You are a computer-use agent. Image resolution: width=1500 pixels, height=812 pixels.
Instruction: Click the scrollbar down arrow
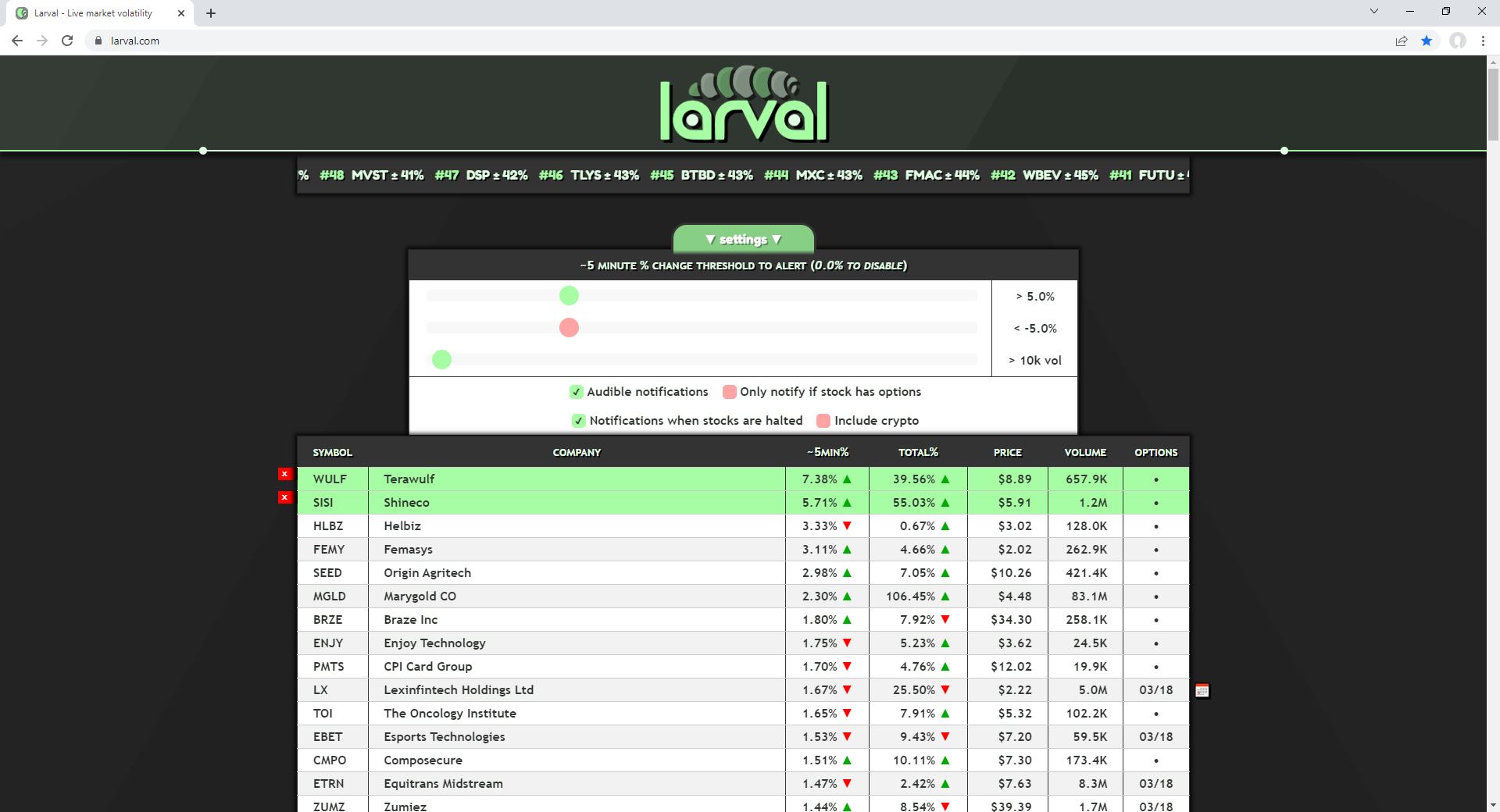(x=1493, y=805)
